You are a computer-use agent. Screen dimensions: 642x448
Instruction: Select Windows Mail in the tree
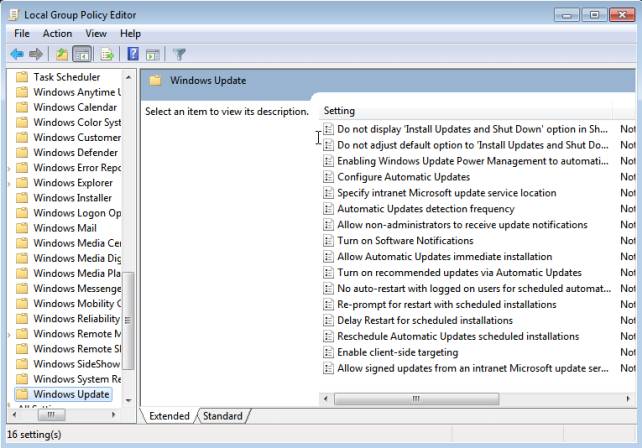[65, 228]
